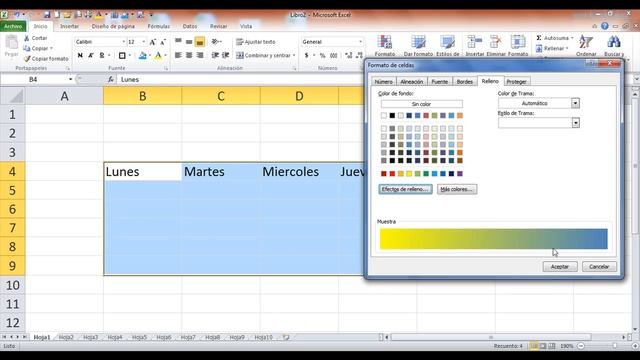640x360 pixels.
Task: Click the text orientation icon
Action: tap(216, 42)
